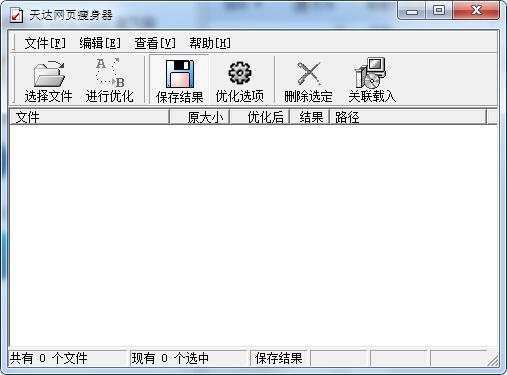Sort by the 路径 column header
The height and width of the screenshot is (375, 507).
point(408,117)
